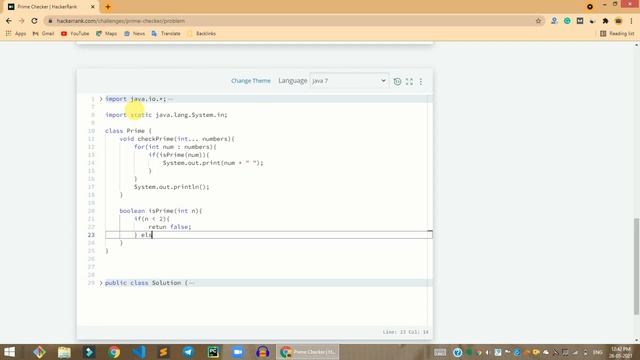Click the 'import static java.lang.System.in;' line
This screenshot has height=360, width=640.
click(166, 115)
